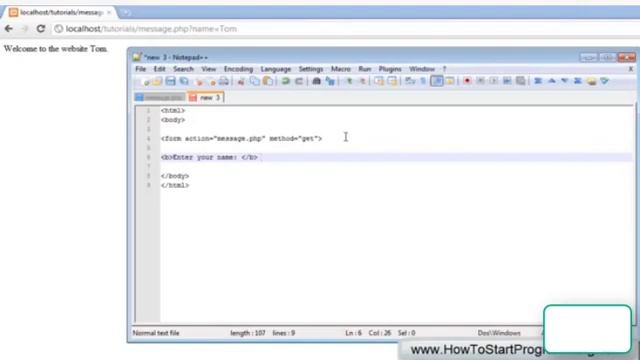640x360 pixels.
Task: Click the Stop Recording macro icon
Action: (x=480, y=81)
